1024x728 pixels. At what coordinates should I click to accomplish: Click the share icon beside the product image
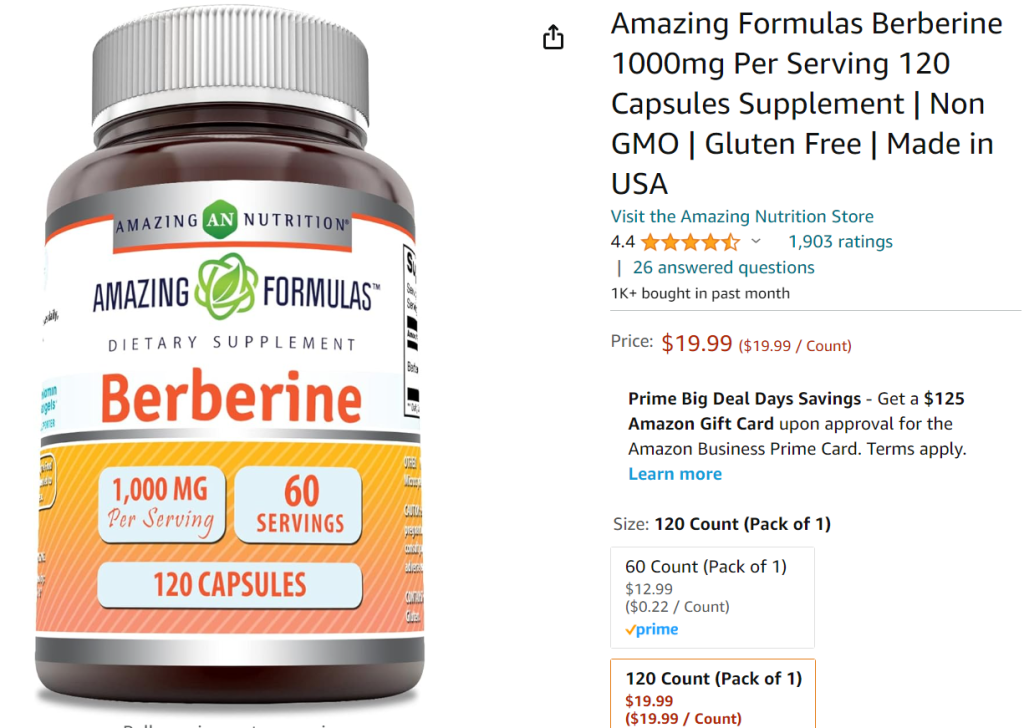(x=553, y=37)
